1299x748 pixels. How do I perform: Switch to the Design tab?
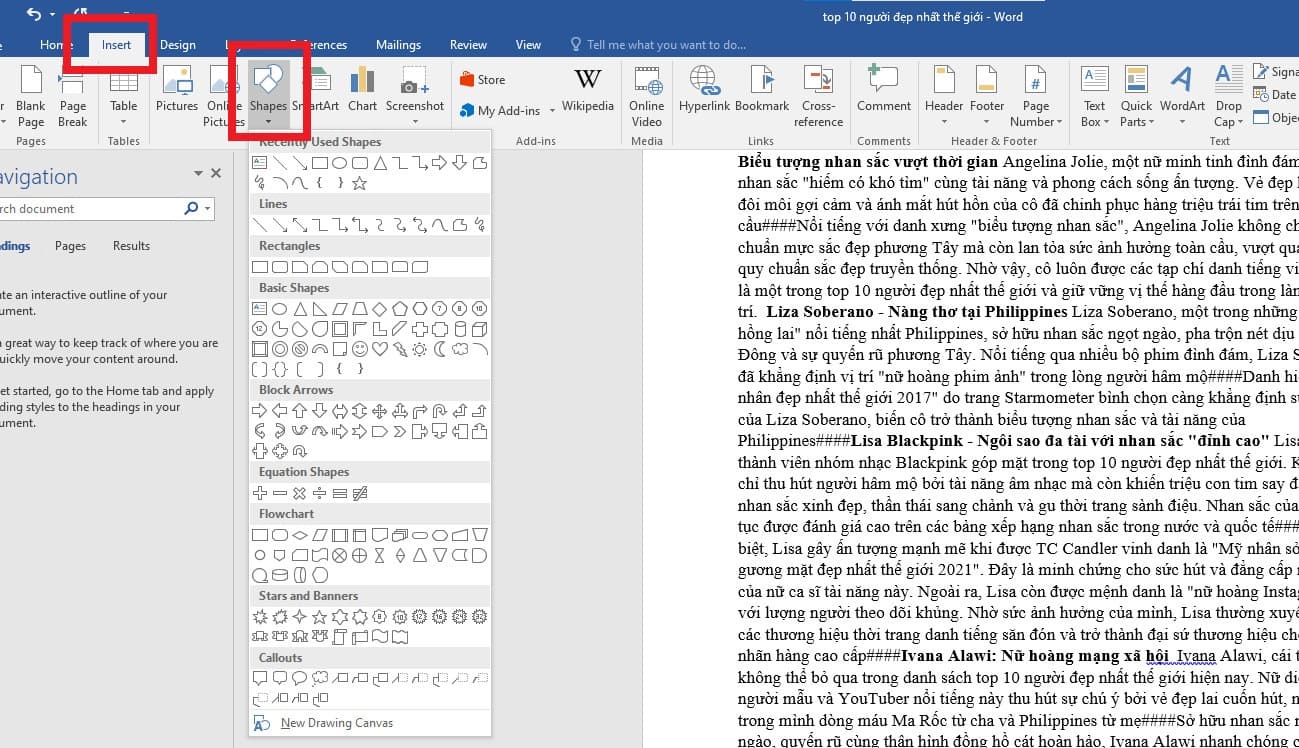(x=178, y=45)
